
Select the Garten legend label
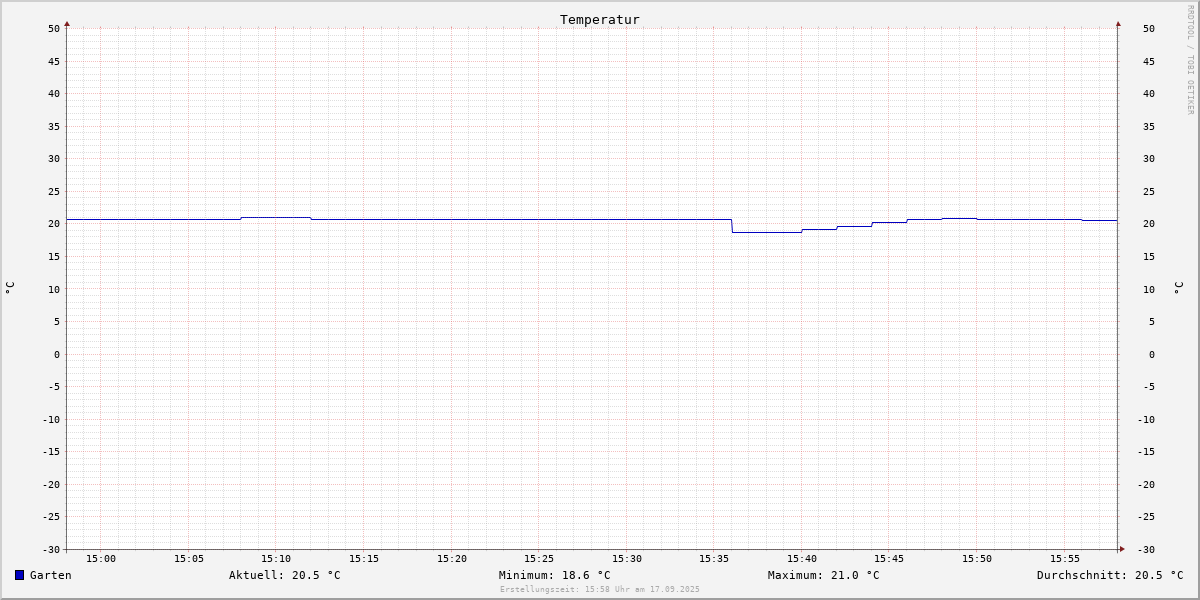(51, 575)
